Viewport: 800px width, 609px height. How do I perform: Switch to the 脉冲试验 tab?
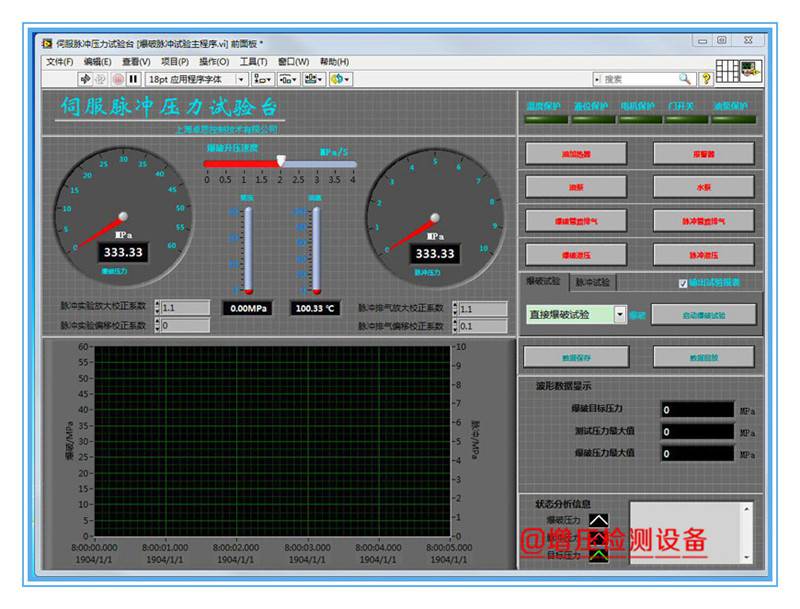pyautogui.click(x=592, y=283)
